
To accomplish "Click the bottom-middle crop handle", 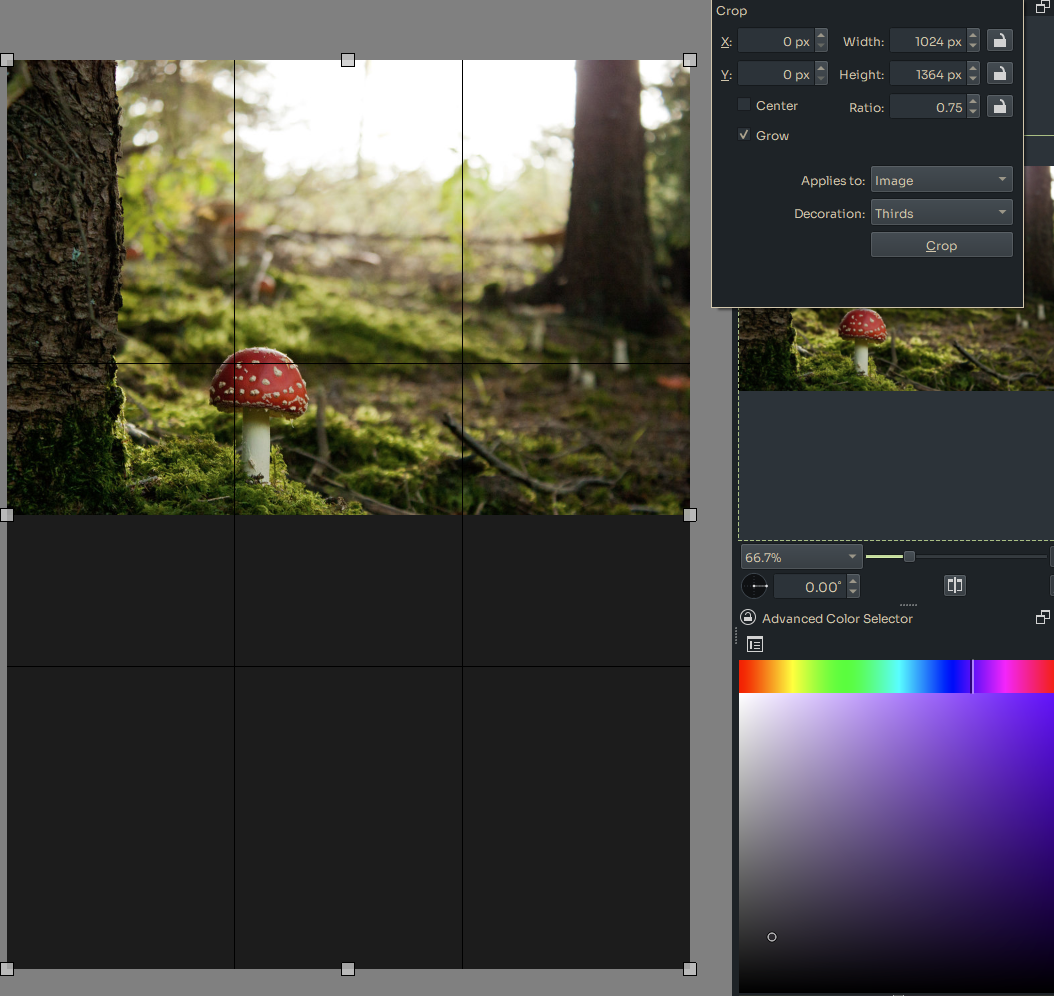I will pyautogui.click(x=348, y=968).
